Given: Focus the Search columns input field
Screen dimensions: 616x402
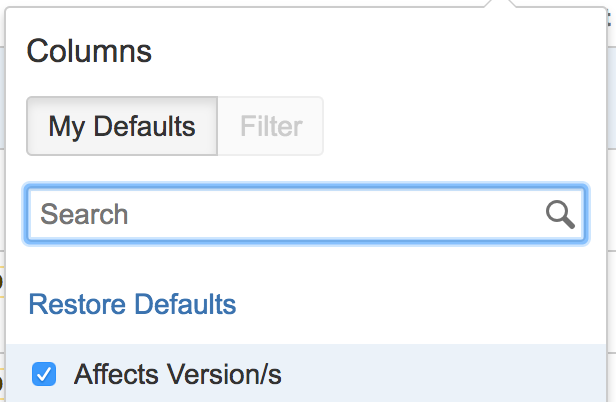Looking at the screenshot, I should click(x=306, y=214).
